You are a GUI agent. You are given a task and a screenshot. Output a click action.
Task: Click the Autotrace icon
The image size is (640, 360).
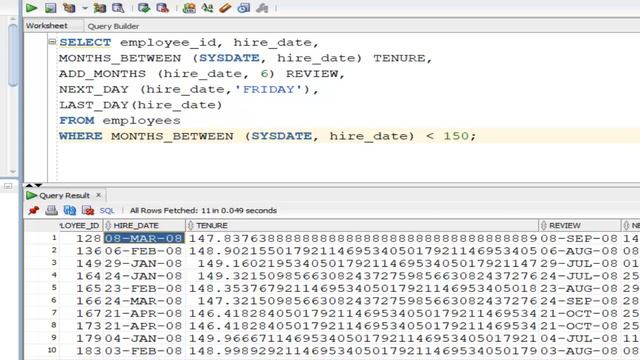pyautogui.click(x=100, y=8)
